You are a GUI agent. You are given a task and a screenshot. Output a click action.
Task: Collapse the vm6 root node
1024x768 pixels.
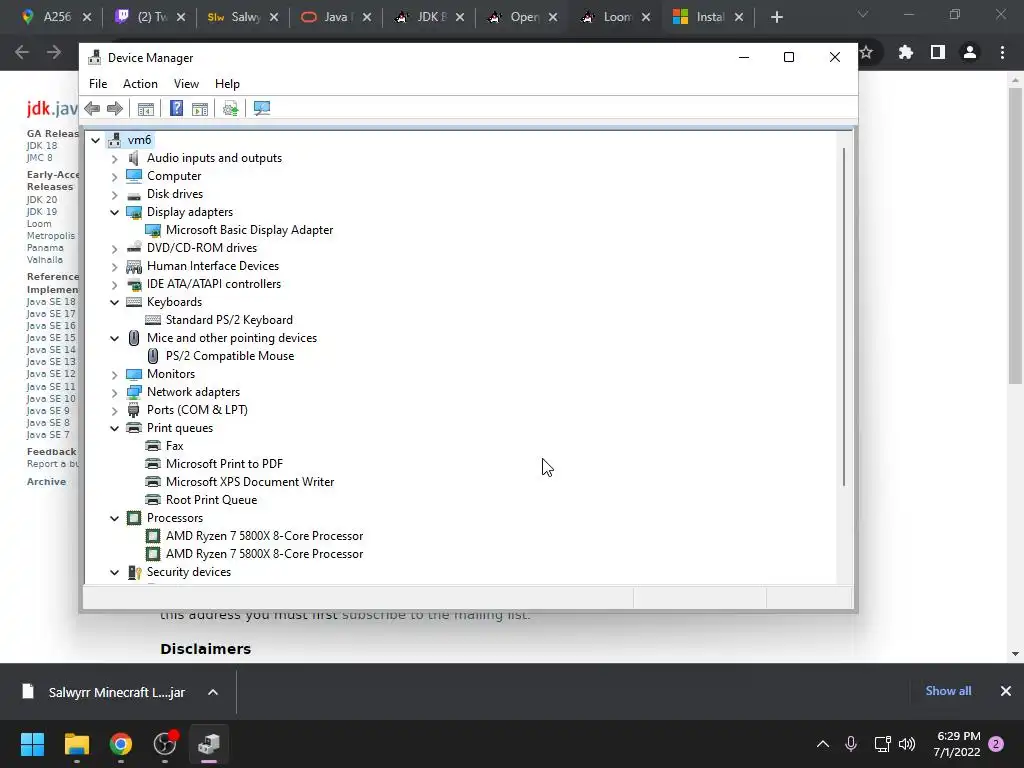coord(95,140)
